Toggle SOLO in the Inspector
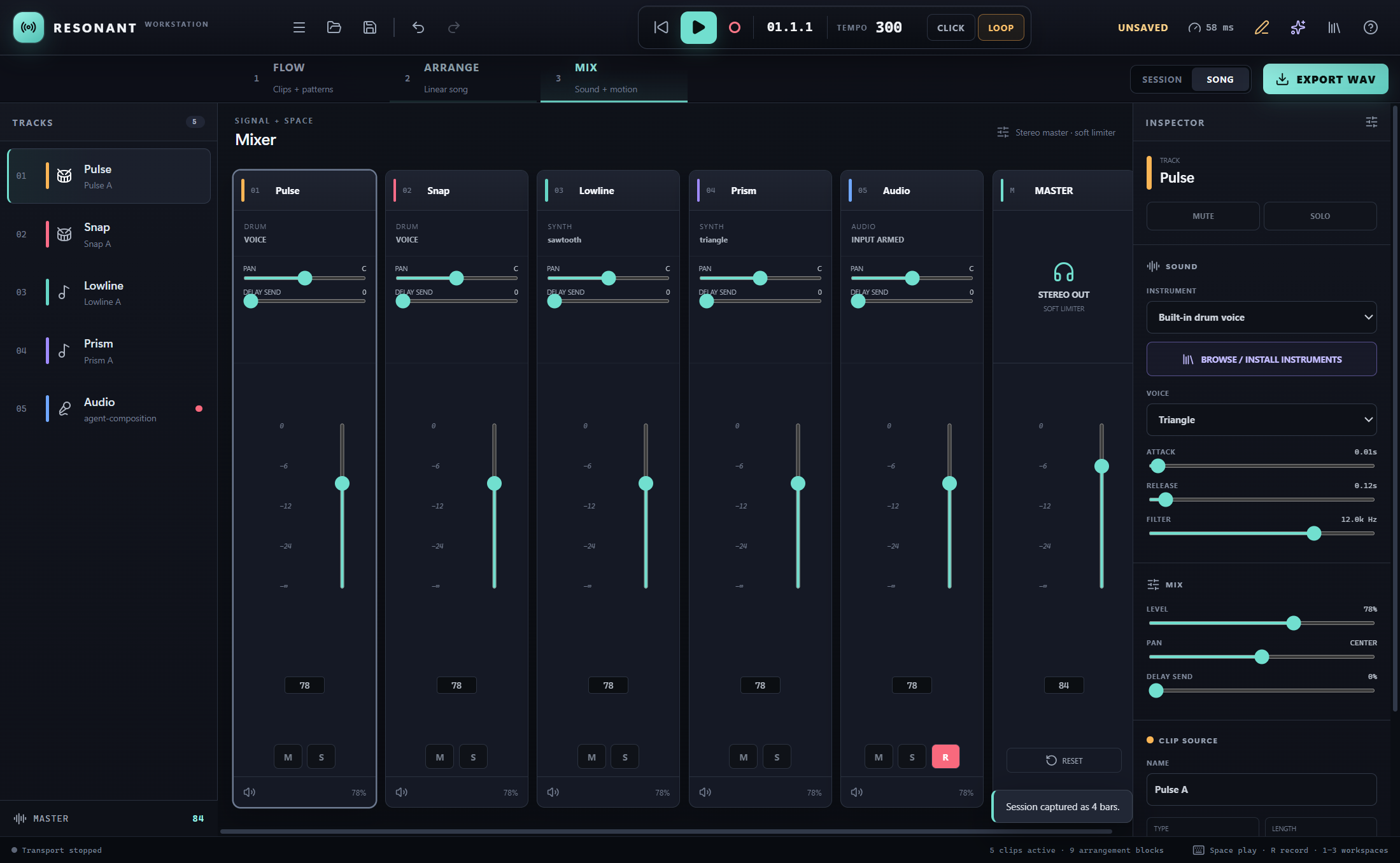This screenshot has width=1400, height=863. coord(1320,216)
